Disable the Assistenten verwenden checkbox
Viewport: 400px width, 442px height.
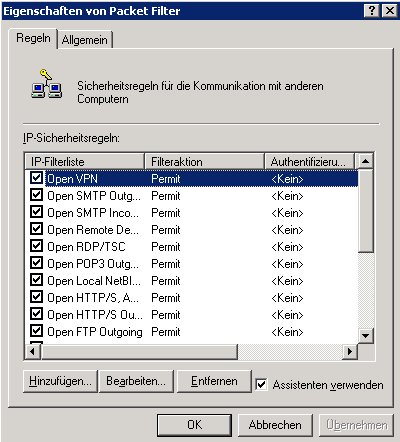(x=261, y=385)
